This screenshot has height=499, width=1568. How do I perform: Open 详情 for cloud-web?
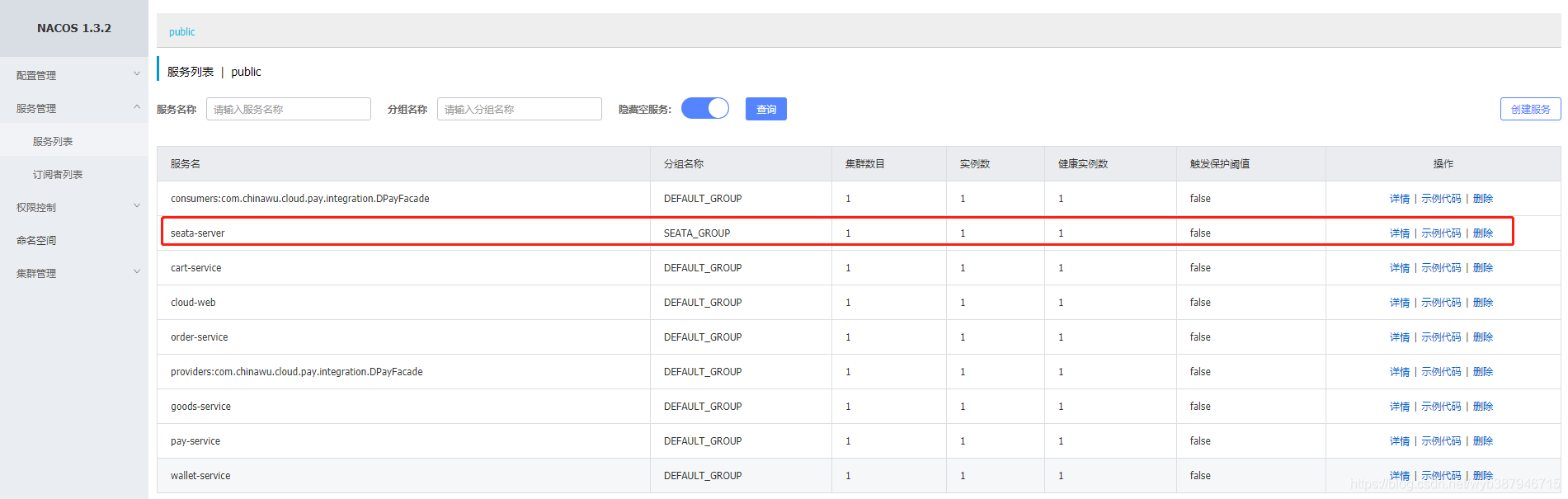1399,303
